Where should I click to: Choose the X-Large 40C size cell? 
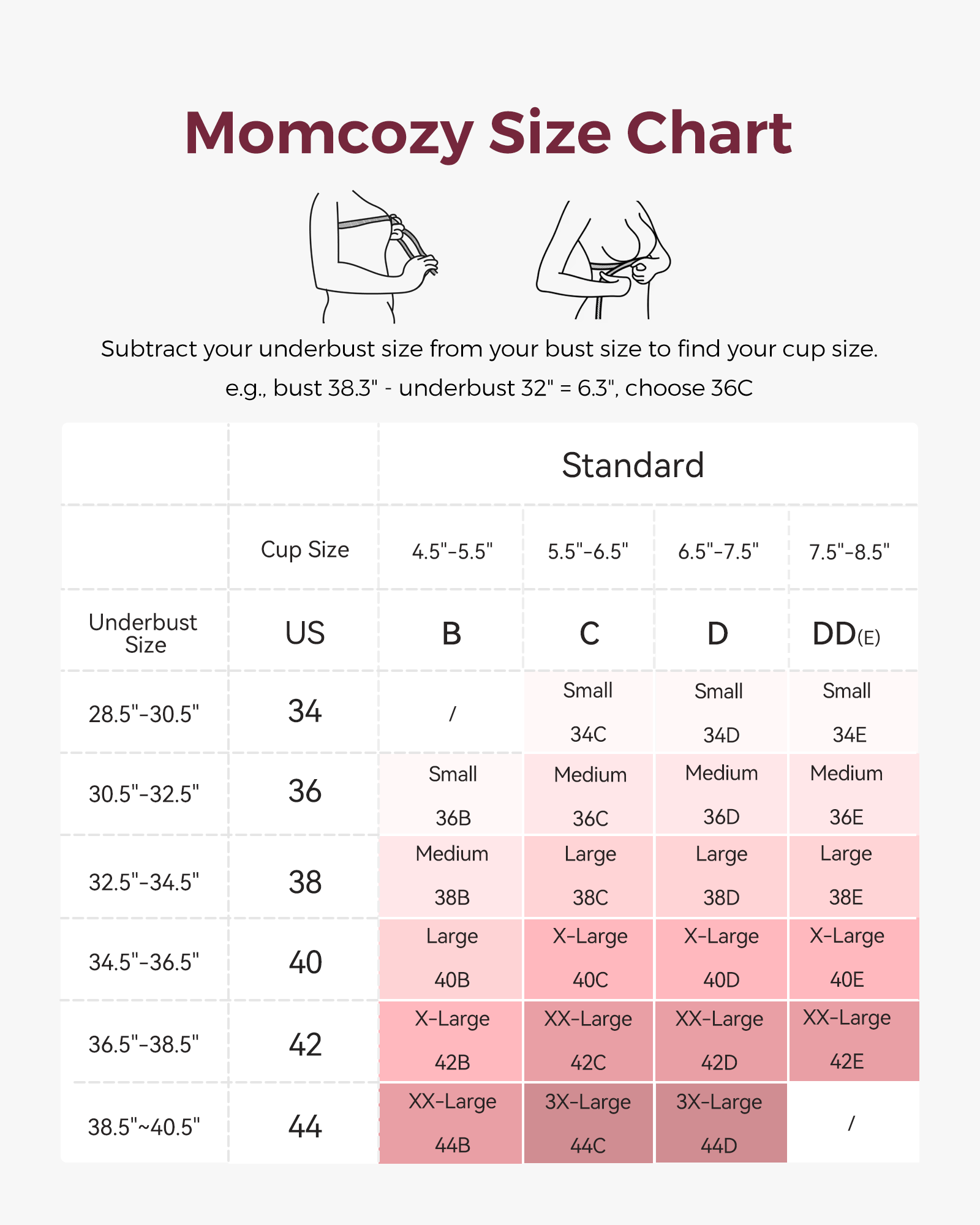(589, 959)
